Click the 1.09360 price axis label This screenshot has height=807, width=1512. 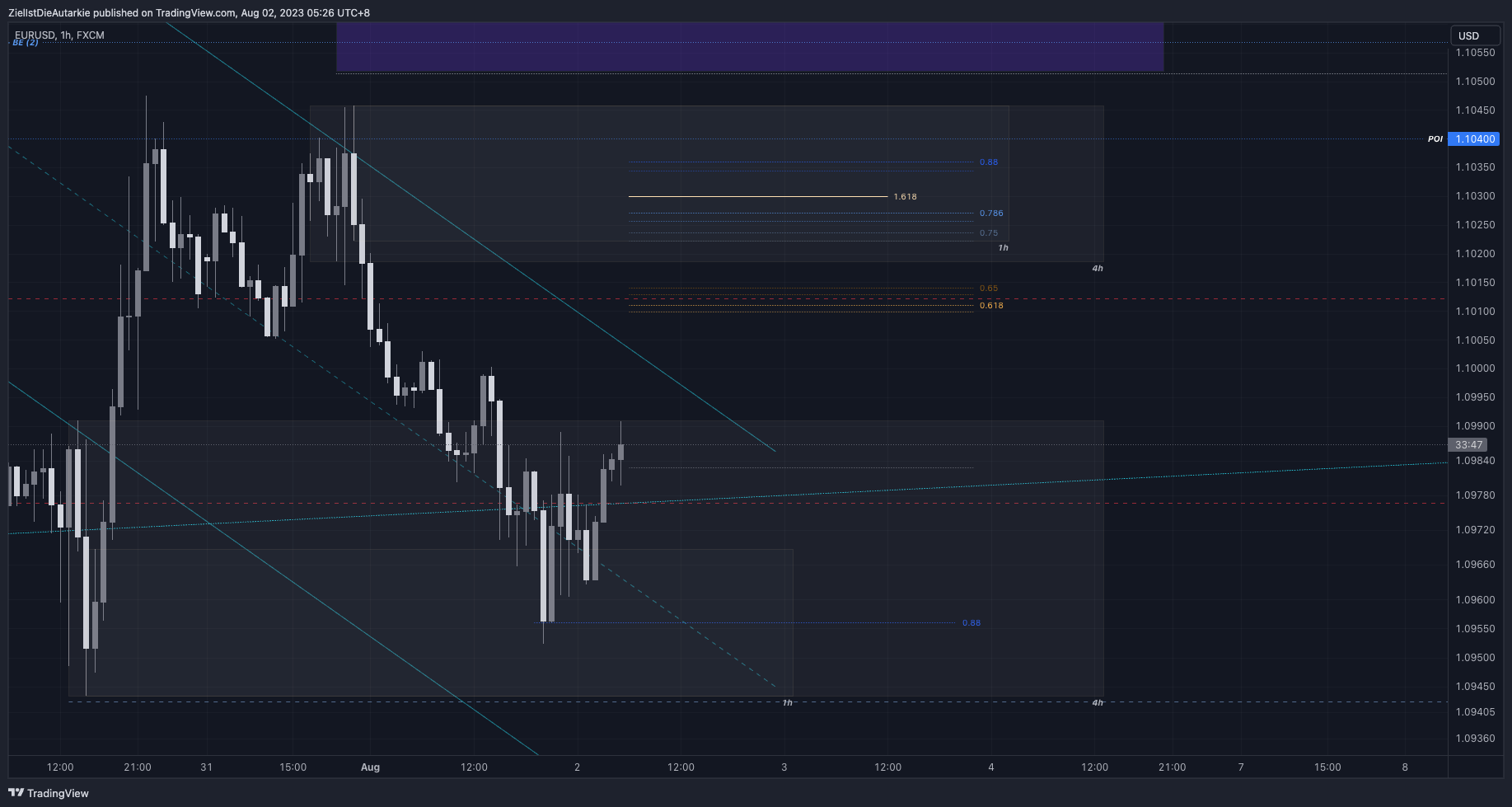pyautogui.click(x=1475, y=739)
